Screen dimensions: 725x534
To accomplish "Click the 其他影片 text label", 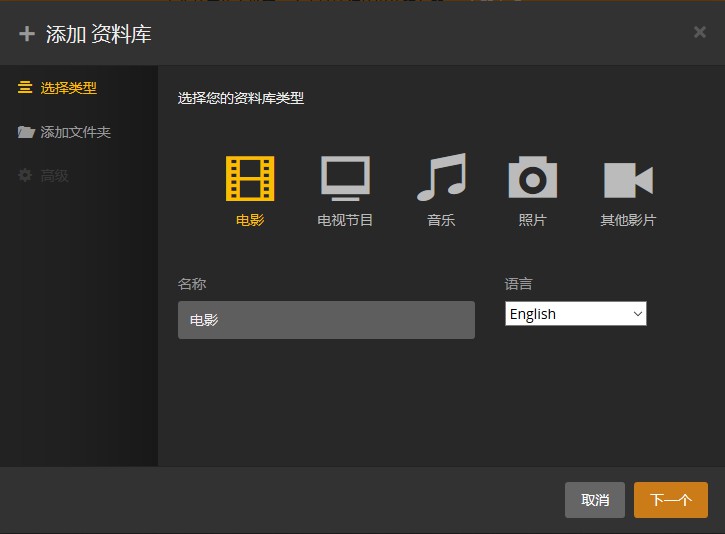I will tap(628, 220).
